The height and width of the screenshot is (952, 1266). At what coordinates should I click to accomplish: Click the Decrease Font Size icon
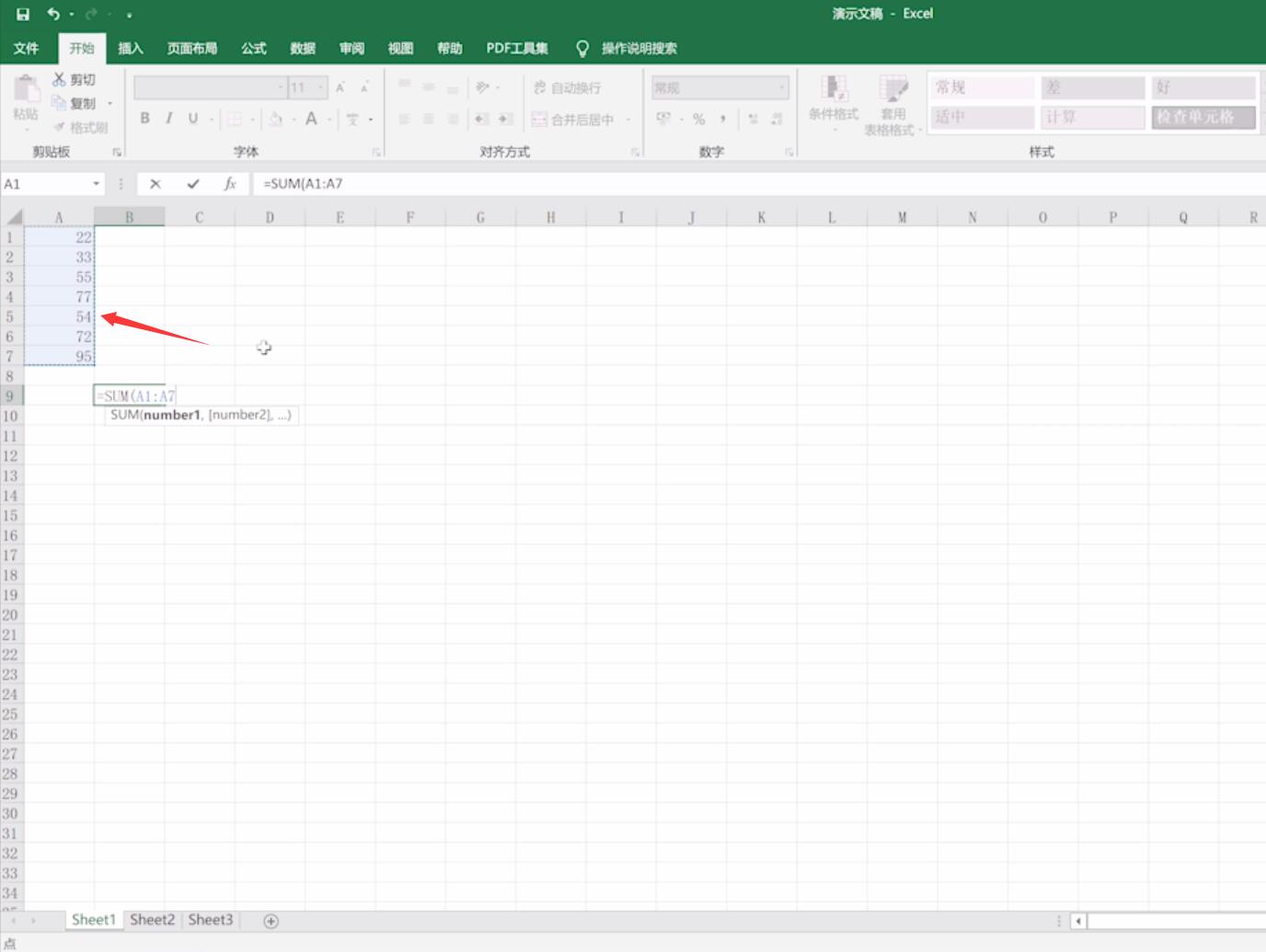tap(364, 87)
